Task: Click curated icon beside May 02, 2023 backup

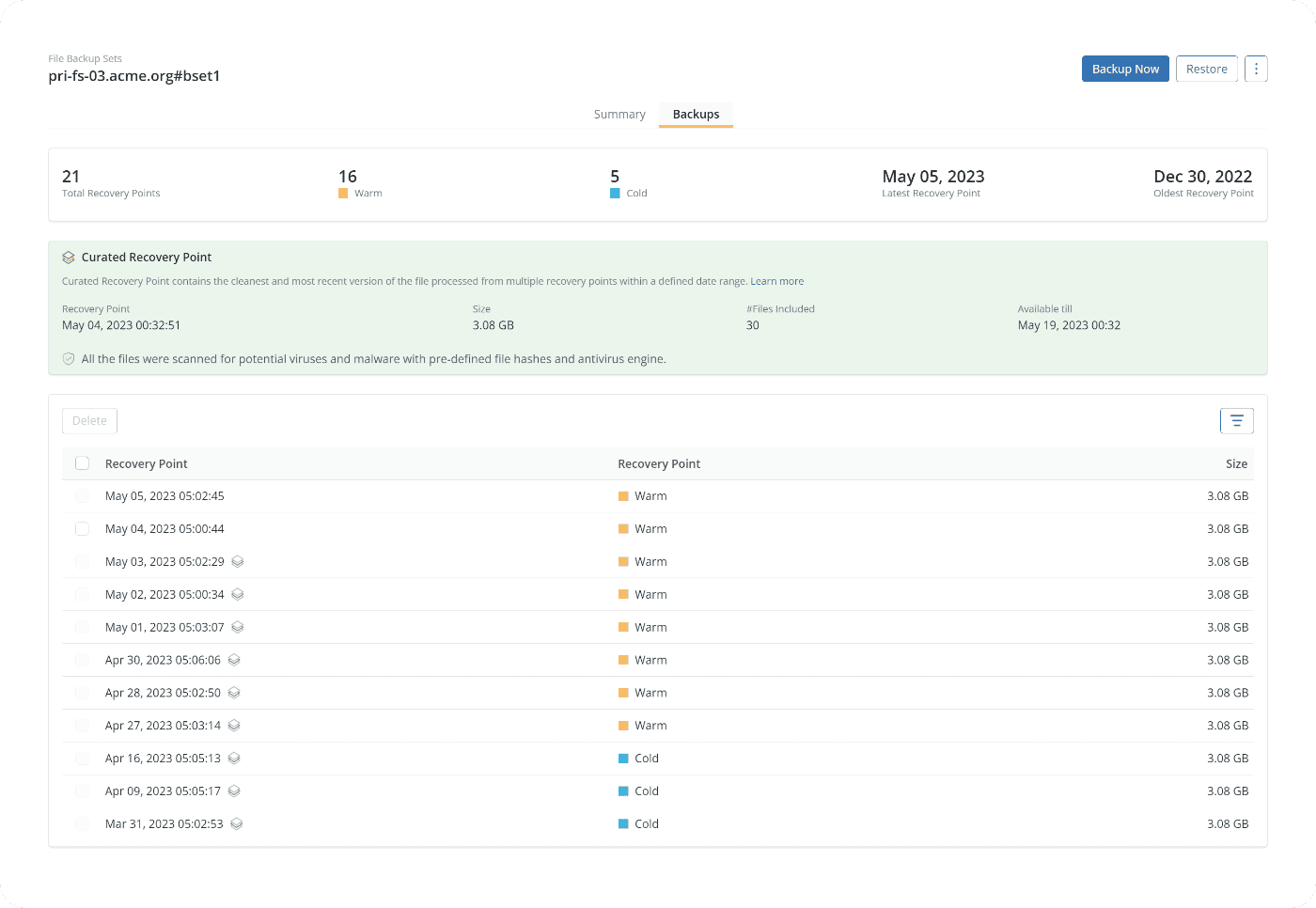Action: [238, 595]
